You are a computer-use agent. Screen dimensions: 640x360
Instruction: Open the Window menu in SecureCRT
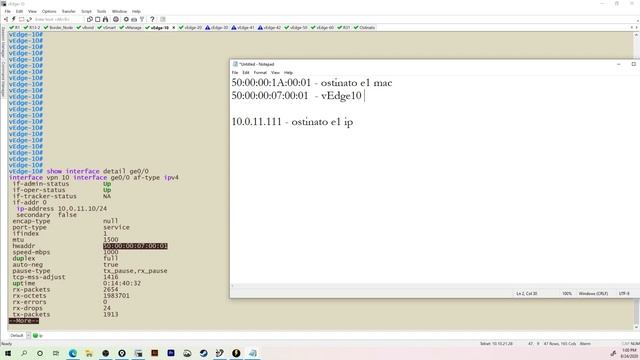(x=119, y=11)
